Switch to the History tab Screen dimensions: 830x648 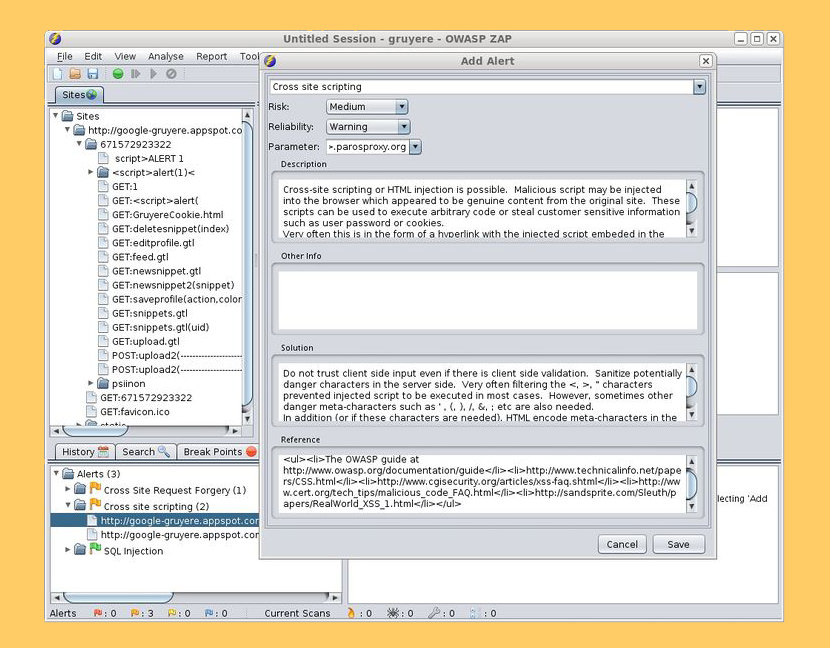click(85, 452)
